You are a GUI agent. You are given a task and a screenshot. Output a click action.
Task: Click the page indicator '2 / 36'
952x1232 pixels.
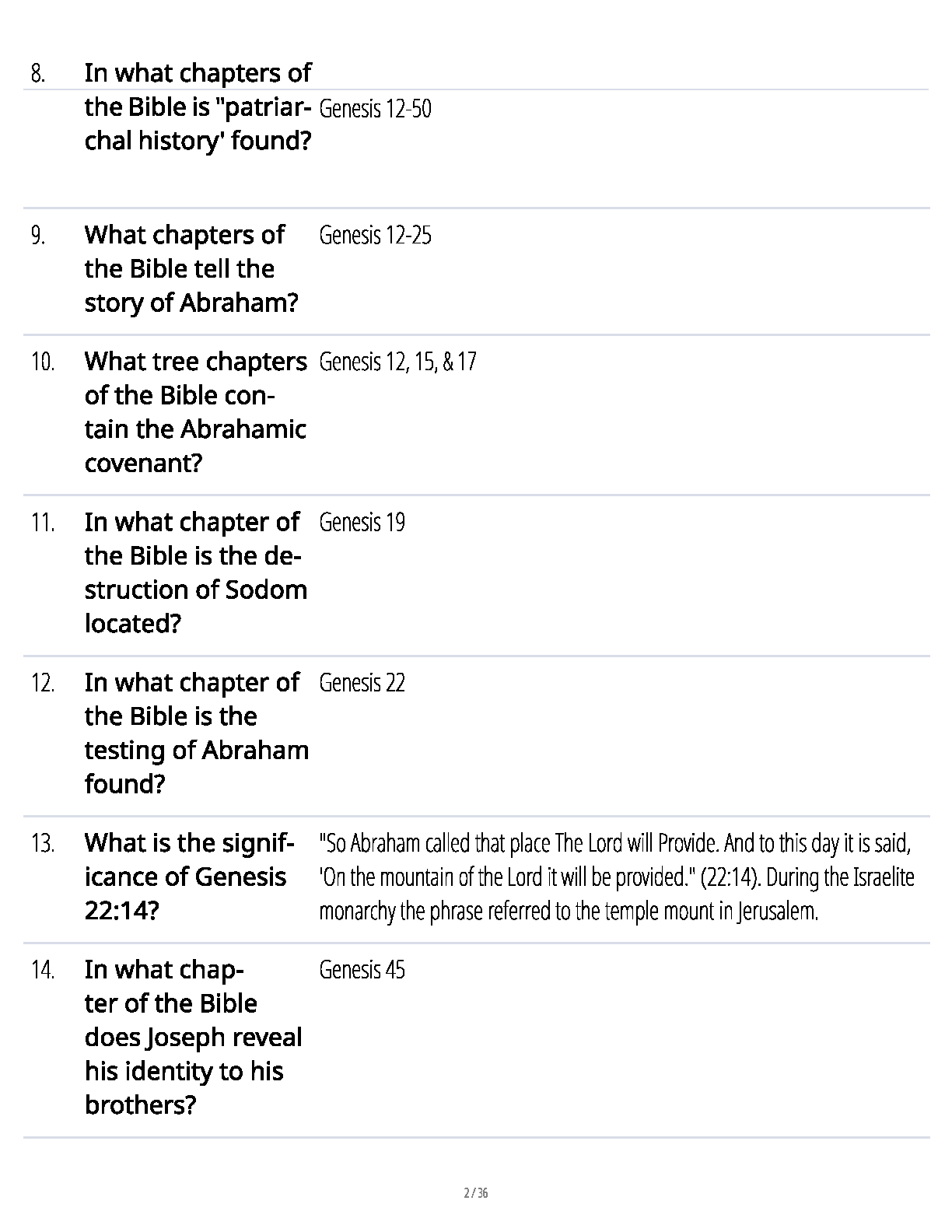tap(475, 1193)
